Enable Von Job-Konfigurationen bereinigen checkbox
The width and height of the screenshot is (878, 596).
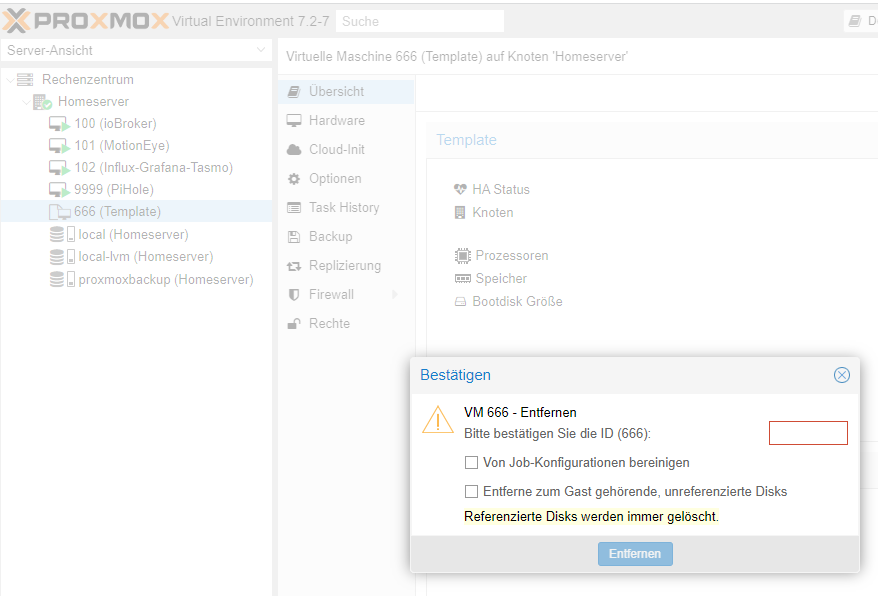pos(471,463)
